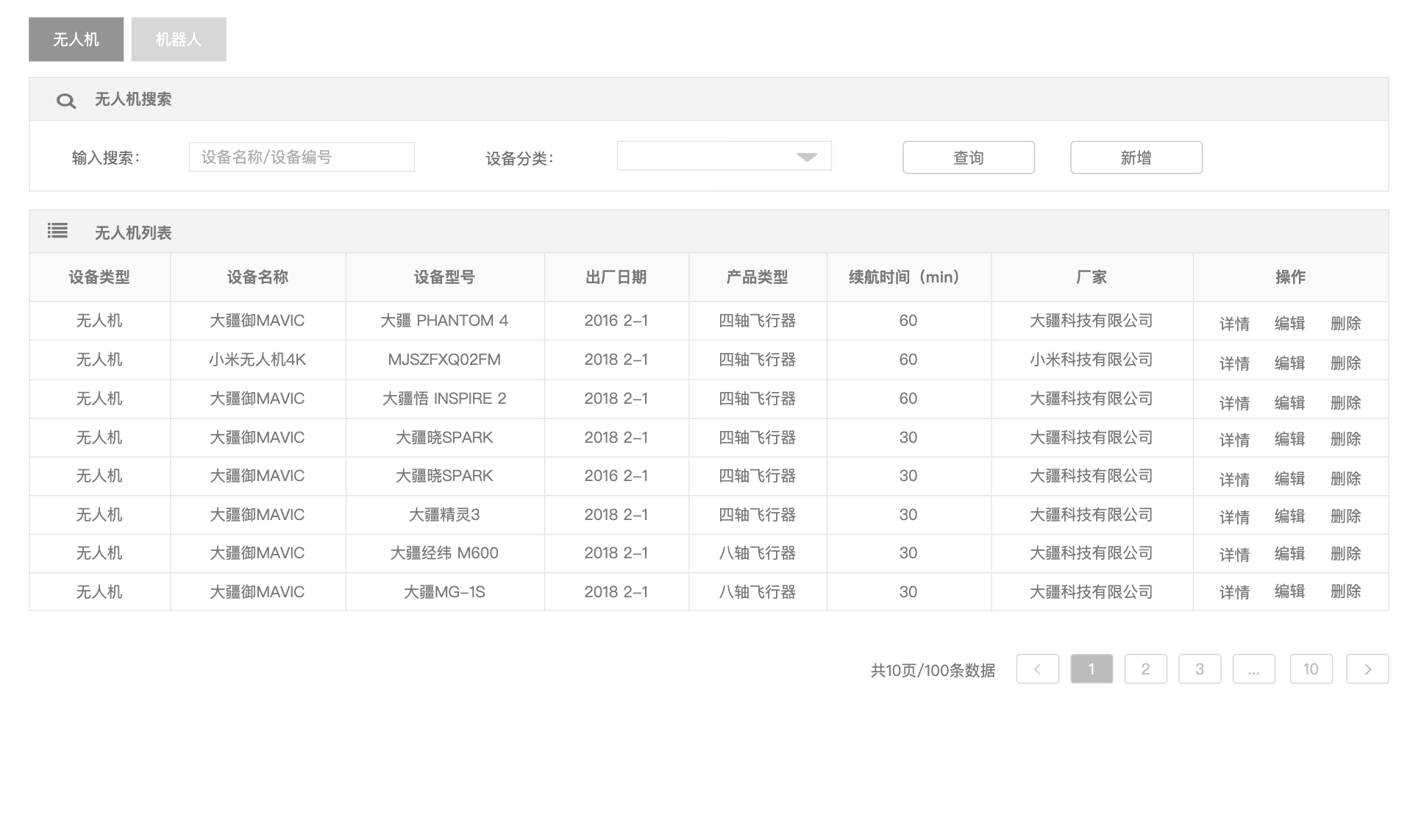Go to next page arrow
The width and height of the screenshot is (1424, 840).
pos(1367,669)
